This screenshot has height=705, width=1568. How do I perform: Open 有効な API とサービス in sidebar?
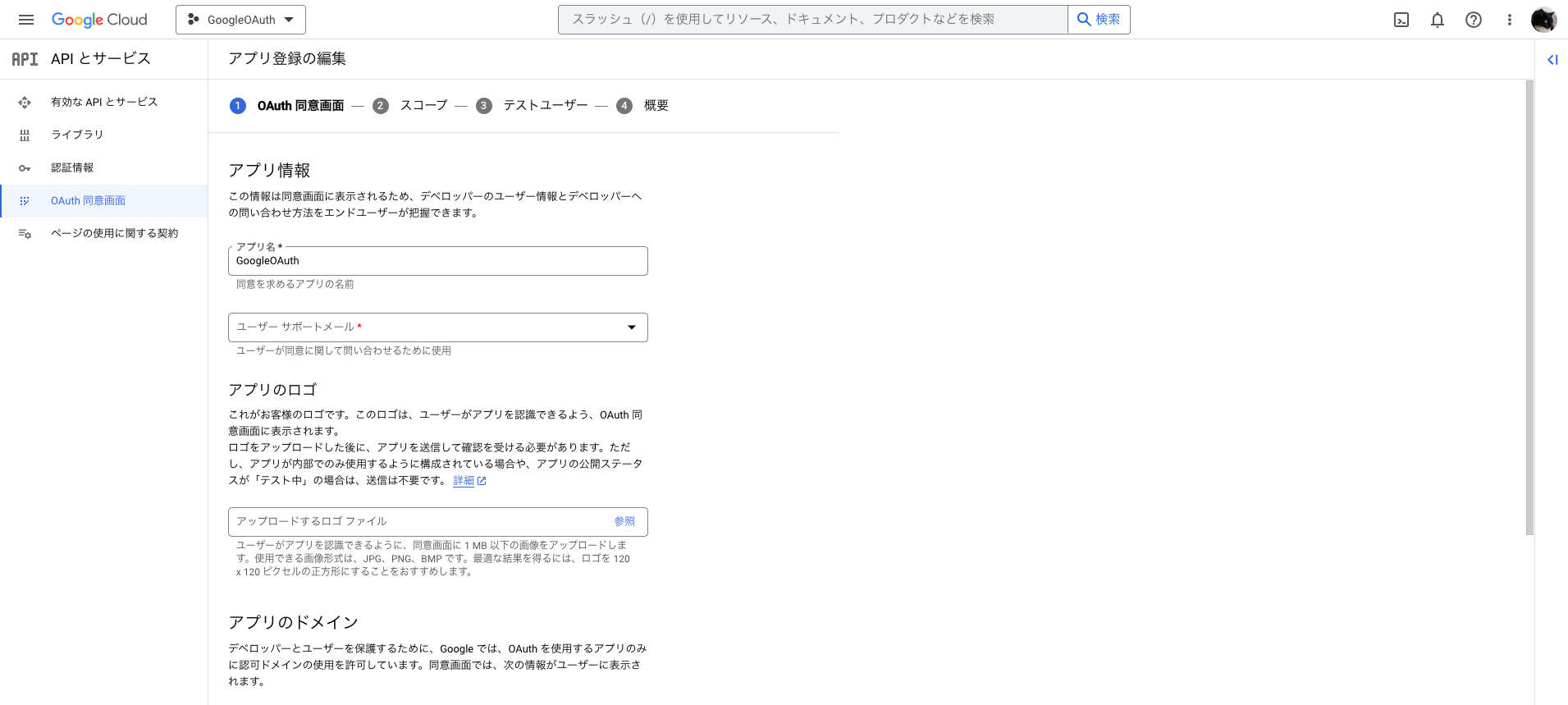tap(104, 102)
